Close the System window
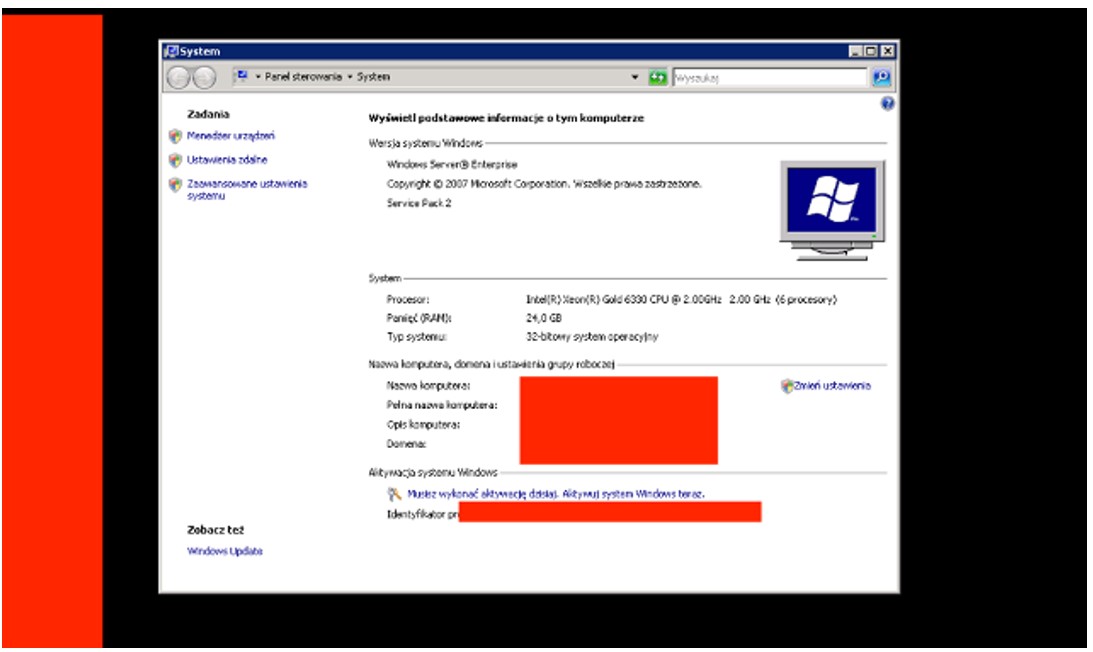 click(887, 51)
